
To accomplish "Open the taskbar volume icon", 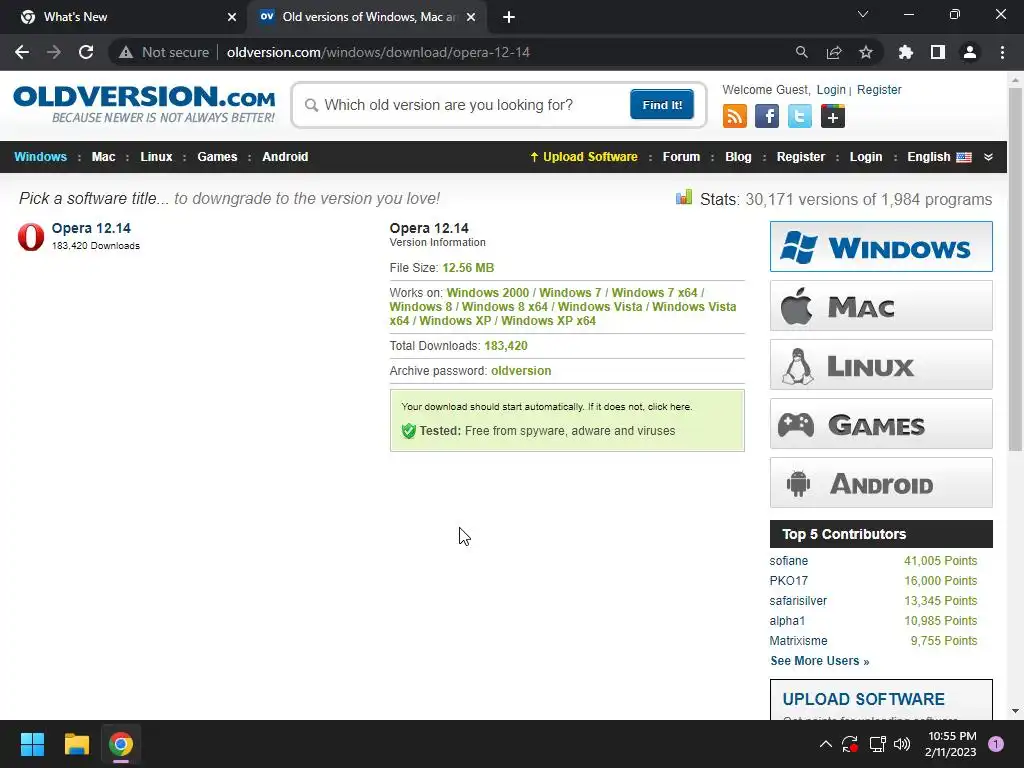I will coord(902,744).
